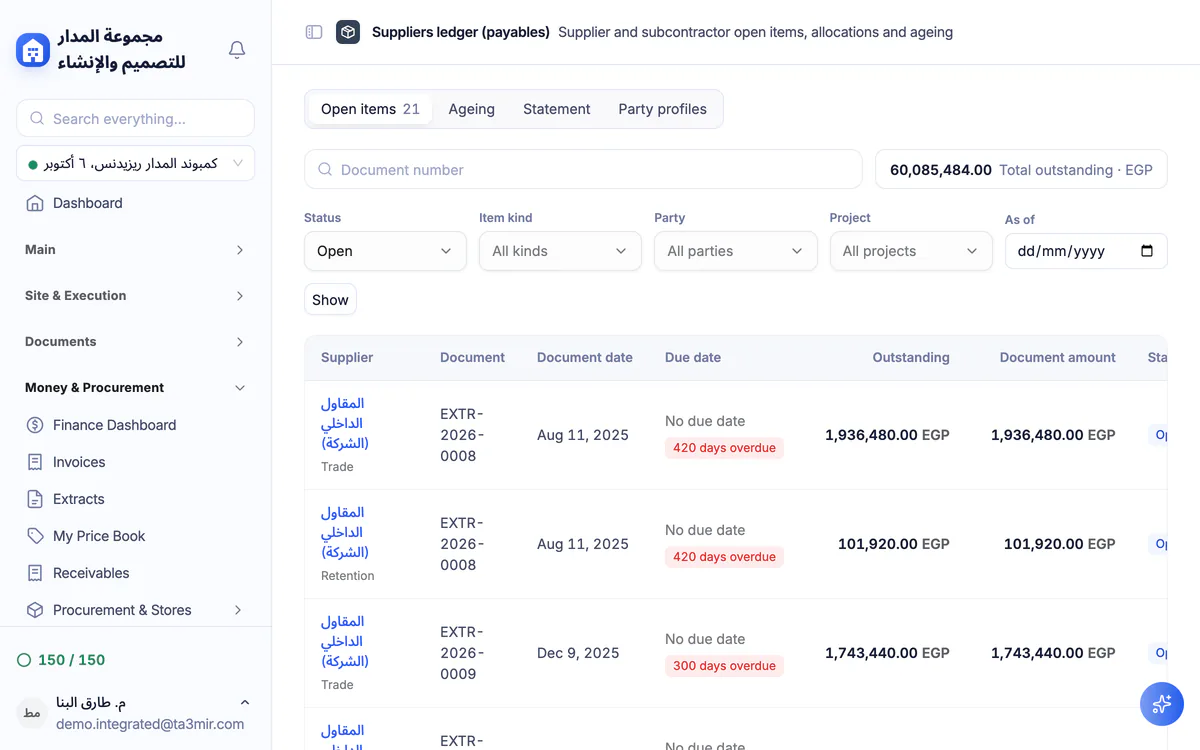1200x750 pixels.
Task: Open supplier link in 101,920.00 EGP row
Action: 344,532
